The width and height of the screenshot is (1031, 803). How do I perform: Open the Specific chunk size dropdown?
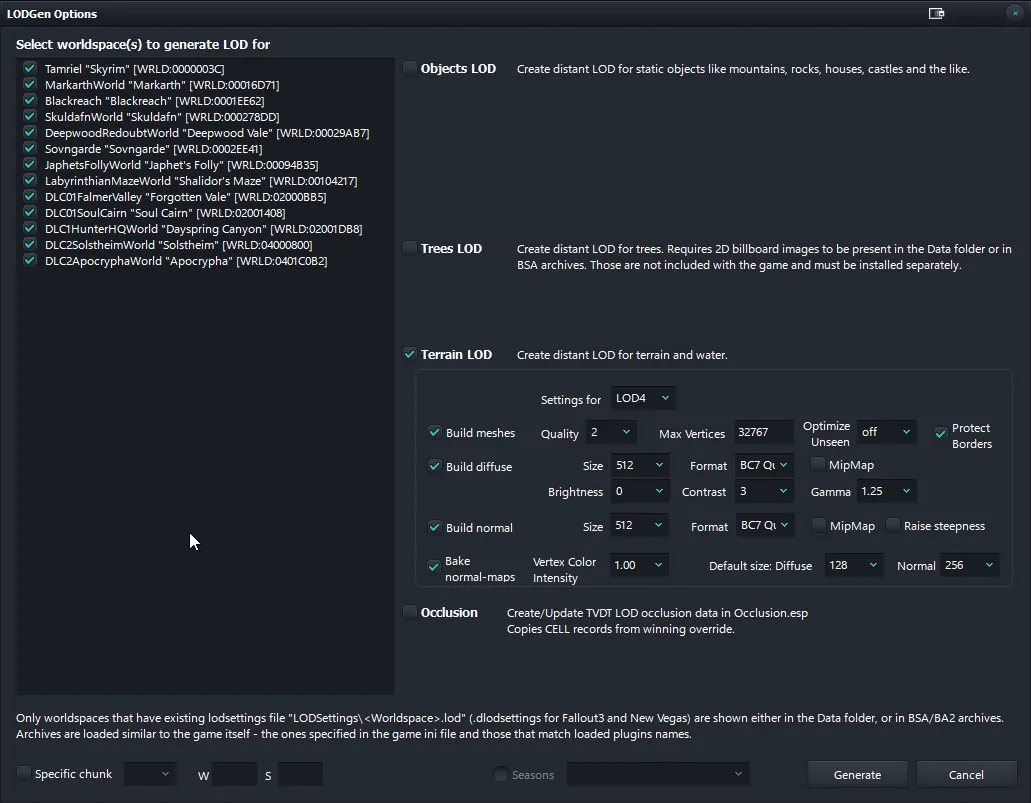(149, 774)
